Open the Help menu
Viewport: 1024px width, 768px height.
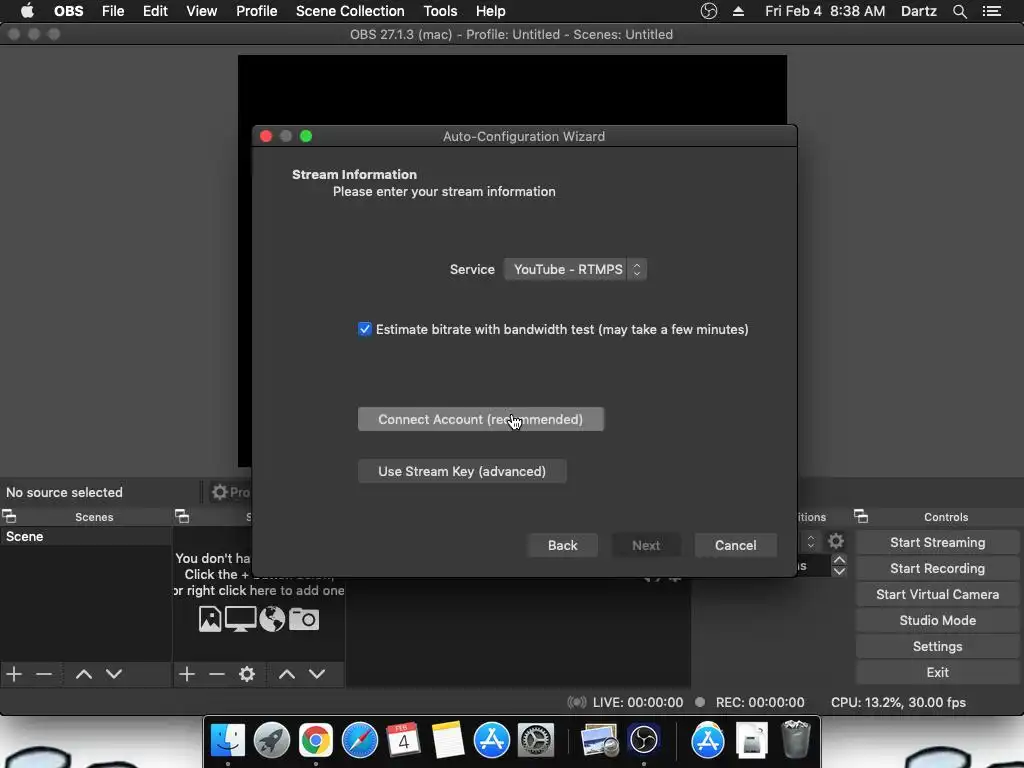tap(490, 11)
